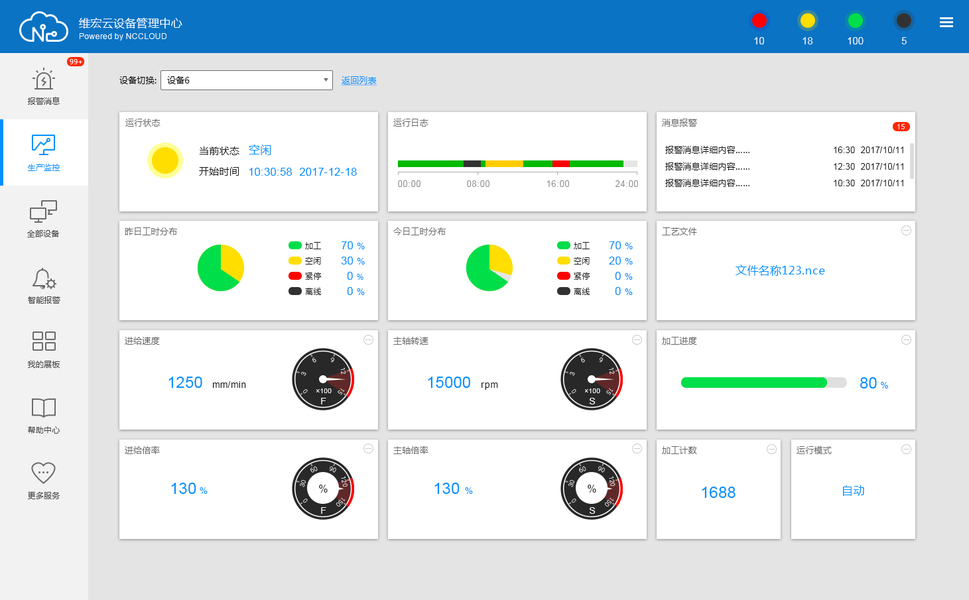Screen dimensions: 969x600
Task: Click the NCCLOUD cloud logo
Action: (43, 27)
